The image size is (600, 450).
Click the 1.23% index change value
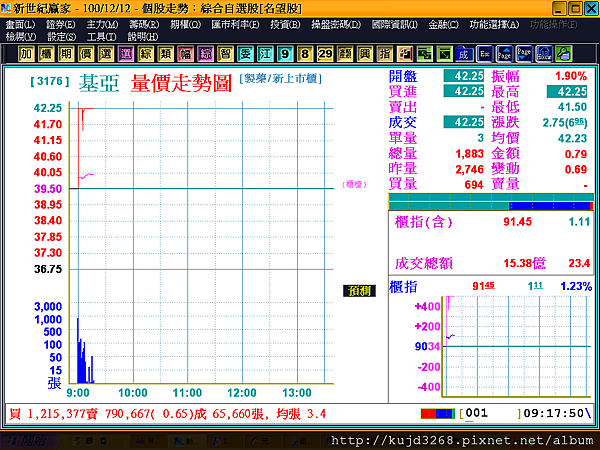[x=576, y=286]
